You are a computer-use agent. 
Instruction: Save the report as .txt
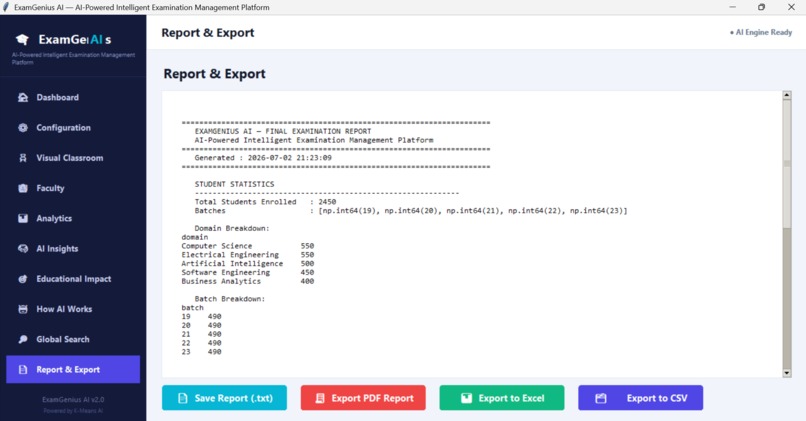coord(224,398)
